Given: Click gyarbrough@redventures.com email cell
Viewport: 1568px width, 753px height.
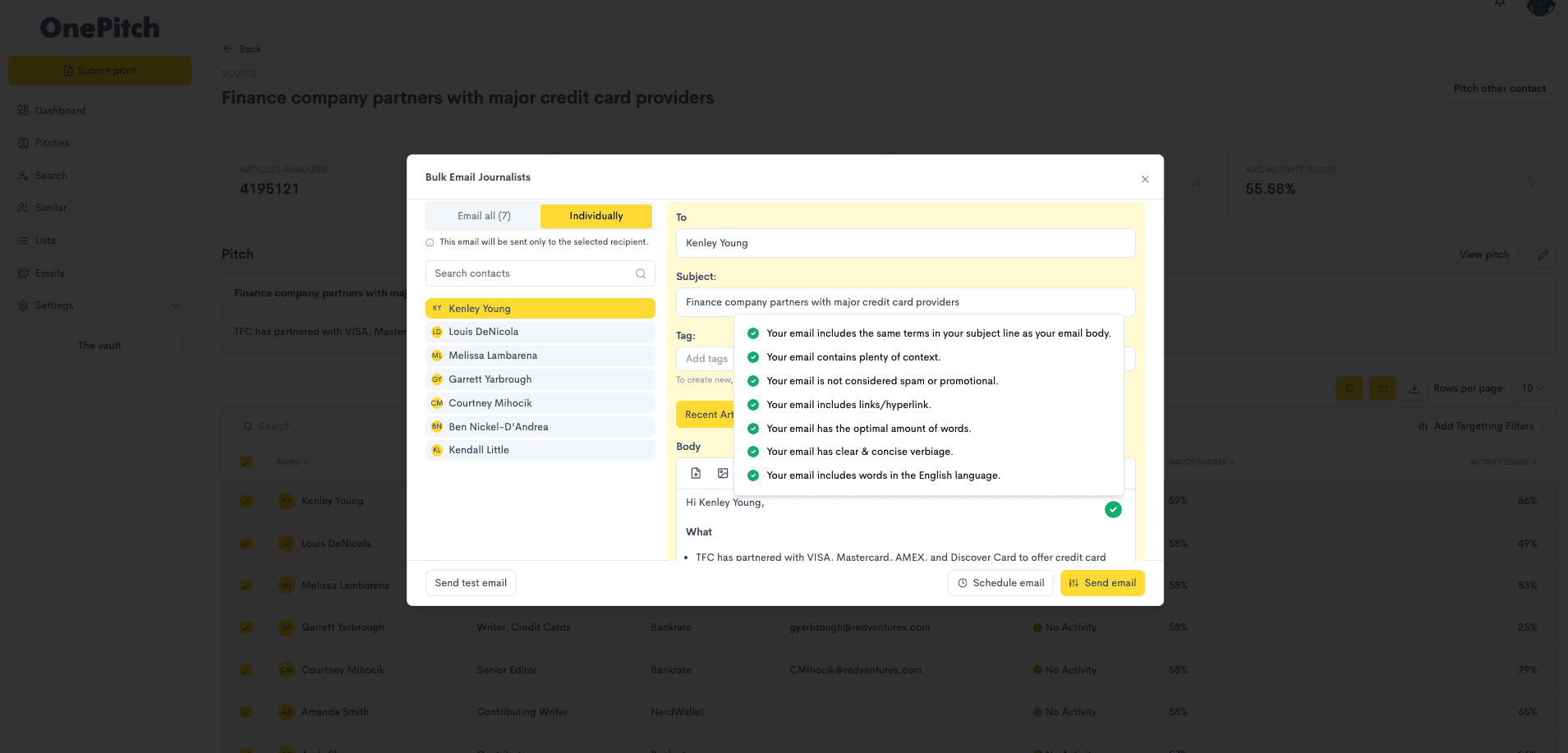Looking at the screenshot, I should tap(859, 627).
